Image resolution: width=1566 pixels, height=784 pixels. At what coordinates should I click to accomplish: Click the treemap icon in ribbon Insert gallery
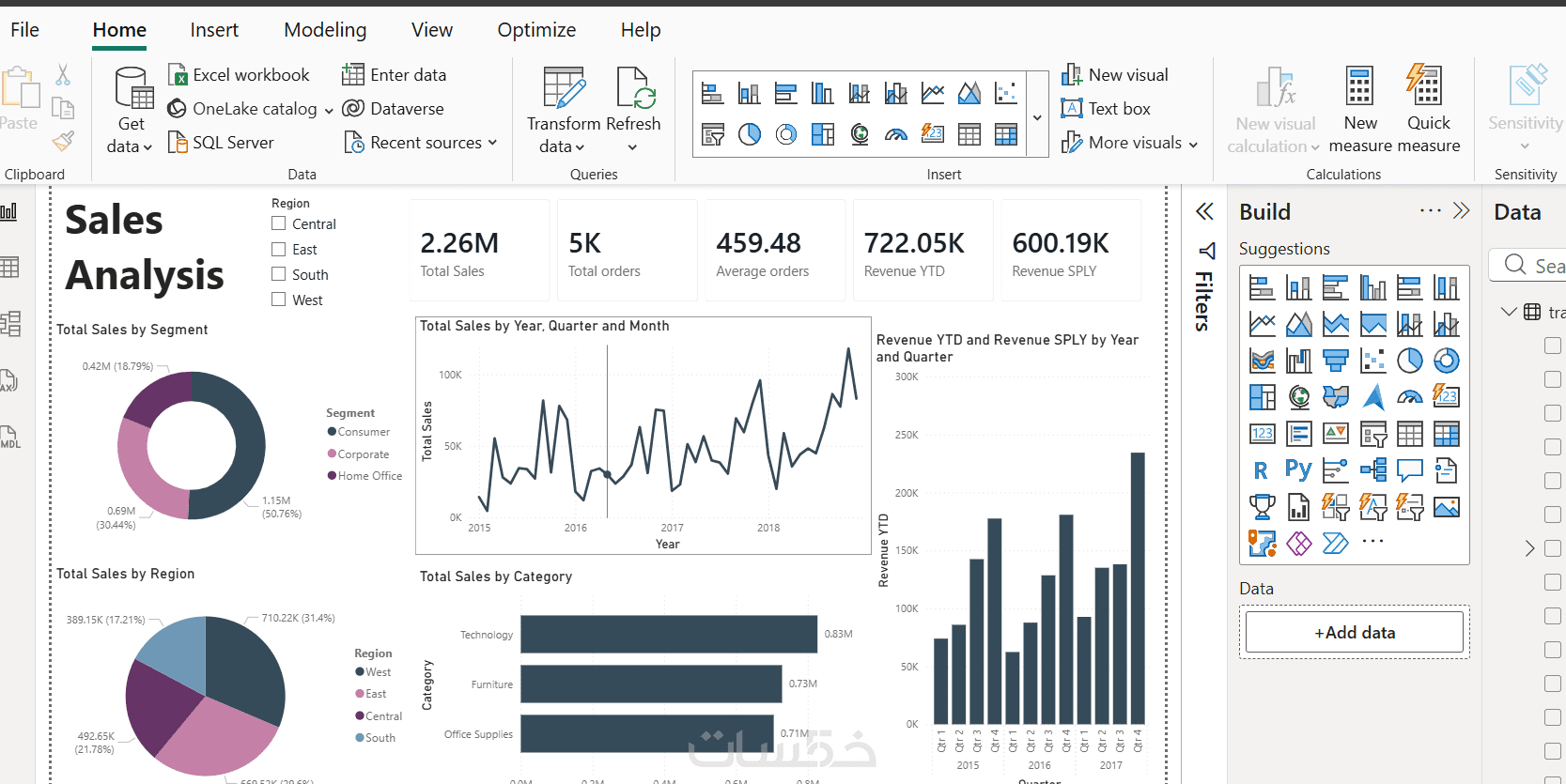[x=823, y=134]
